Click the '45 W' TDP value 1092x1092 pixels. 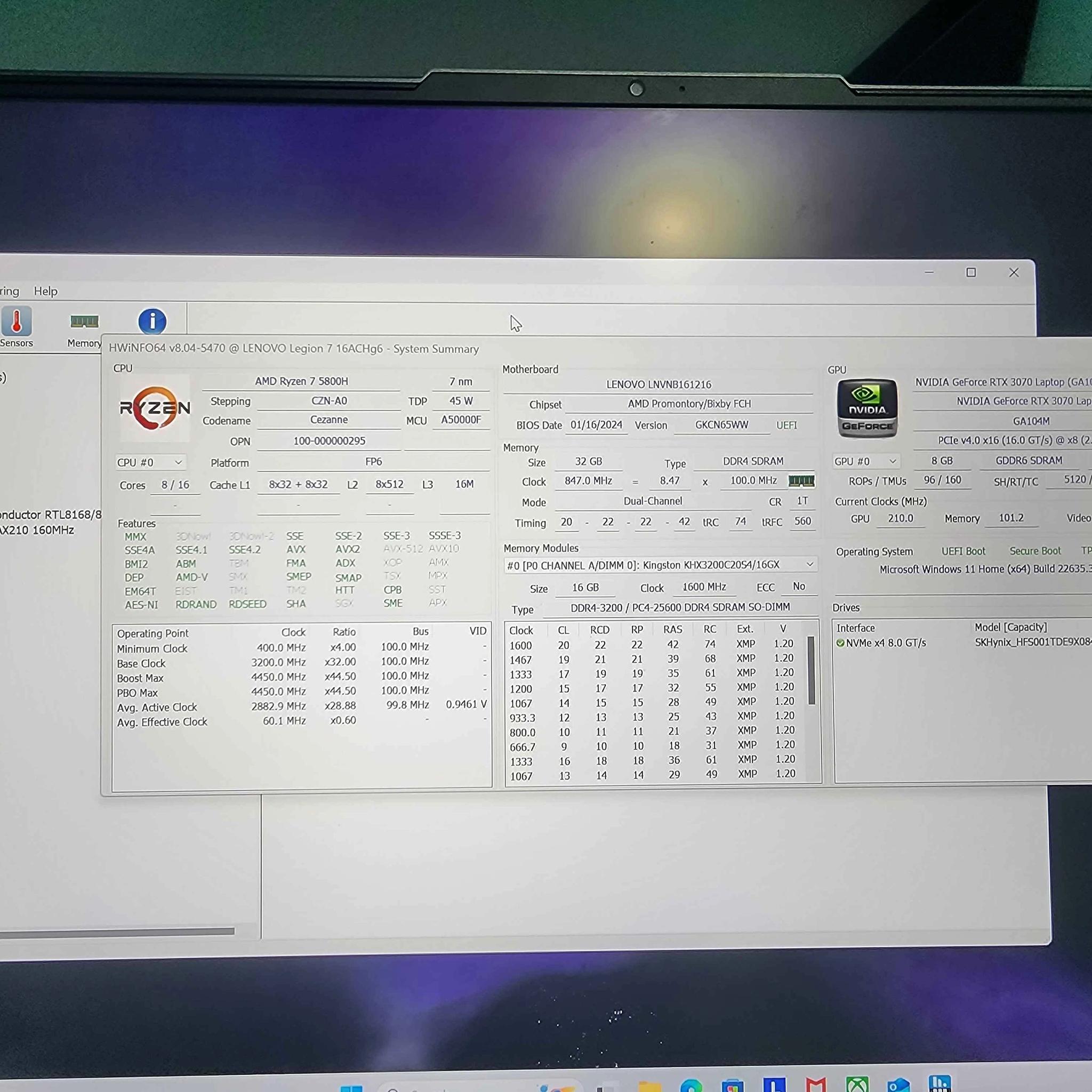461,400
